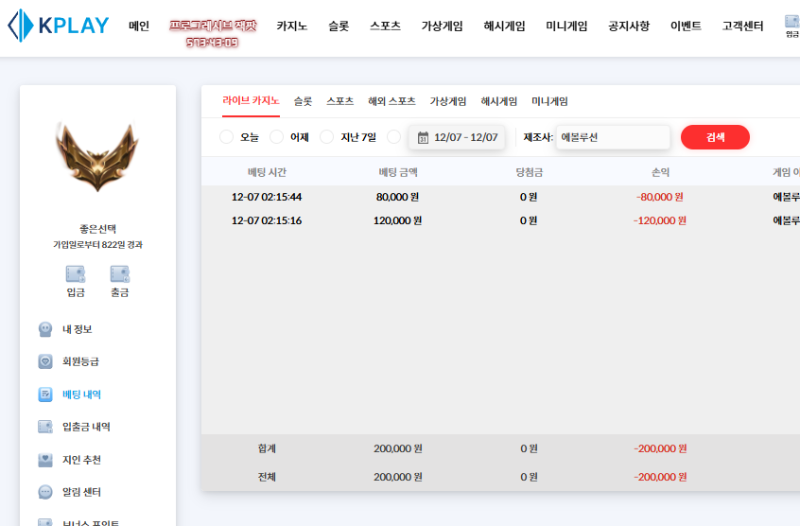
Task: Open the 12/07 - 12/07 date range picker
Action: coord(457,137)
